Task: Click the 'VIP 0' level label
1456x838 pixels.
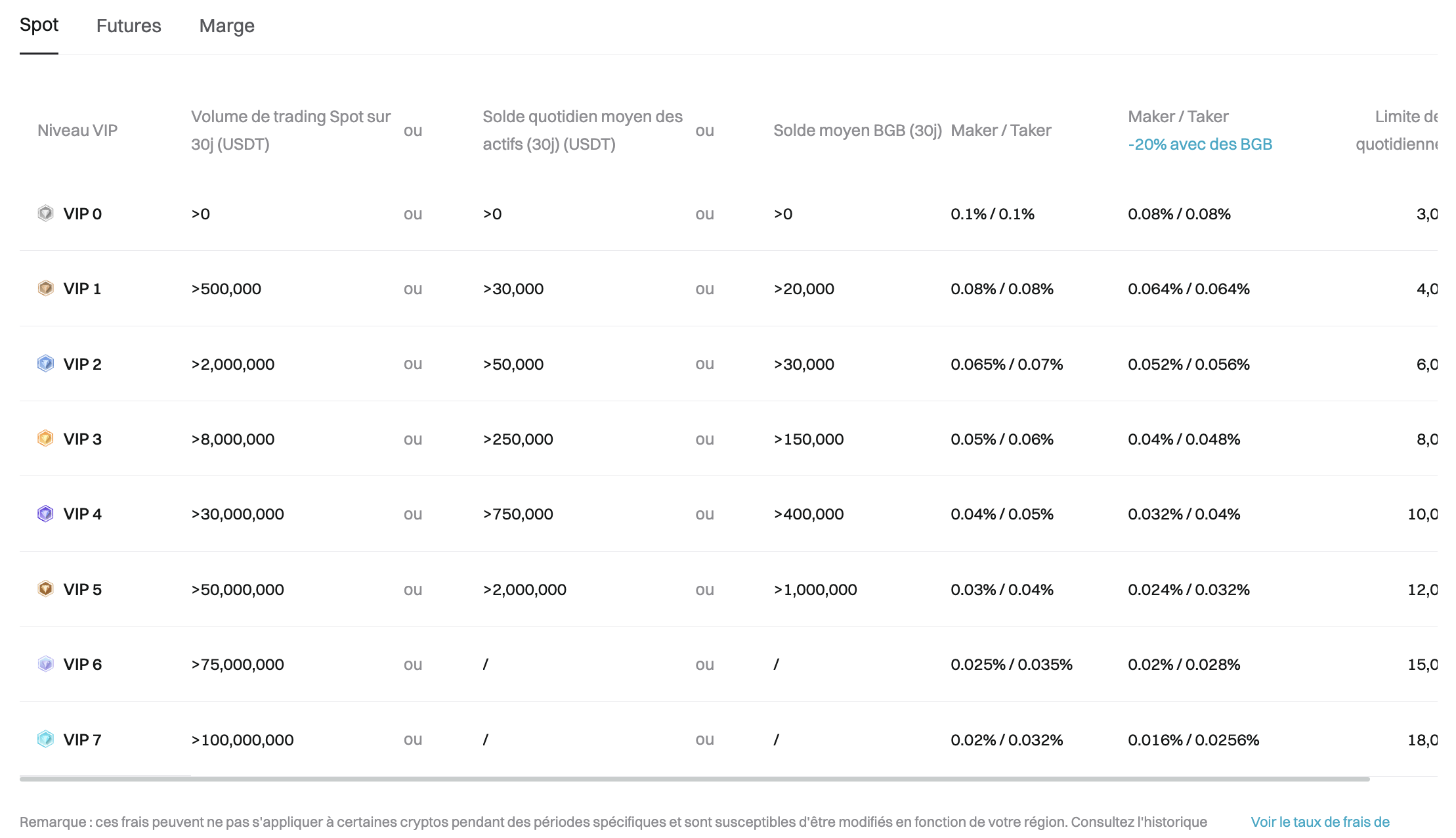Action: click(83, 213)
